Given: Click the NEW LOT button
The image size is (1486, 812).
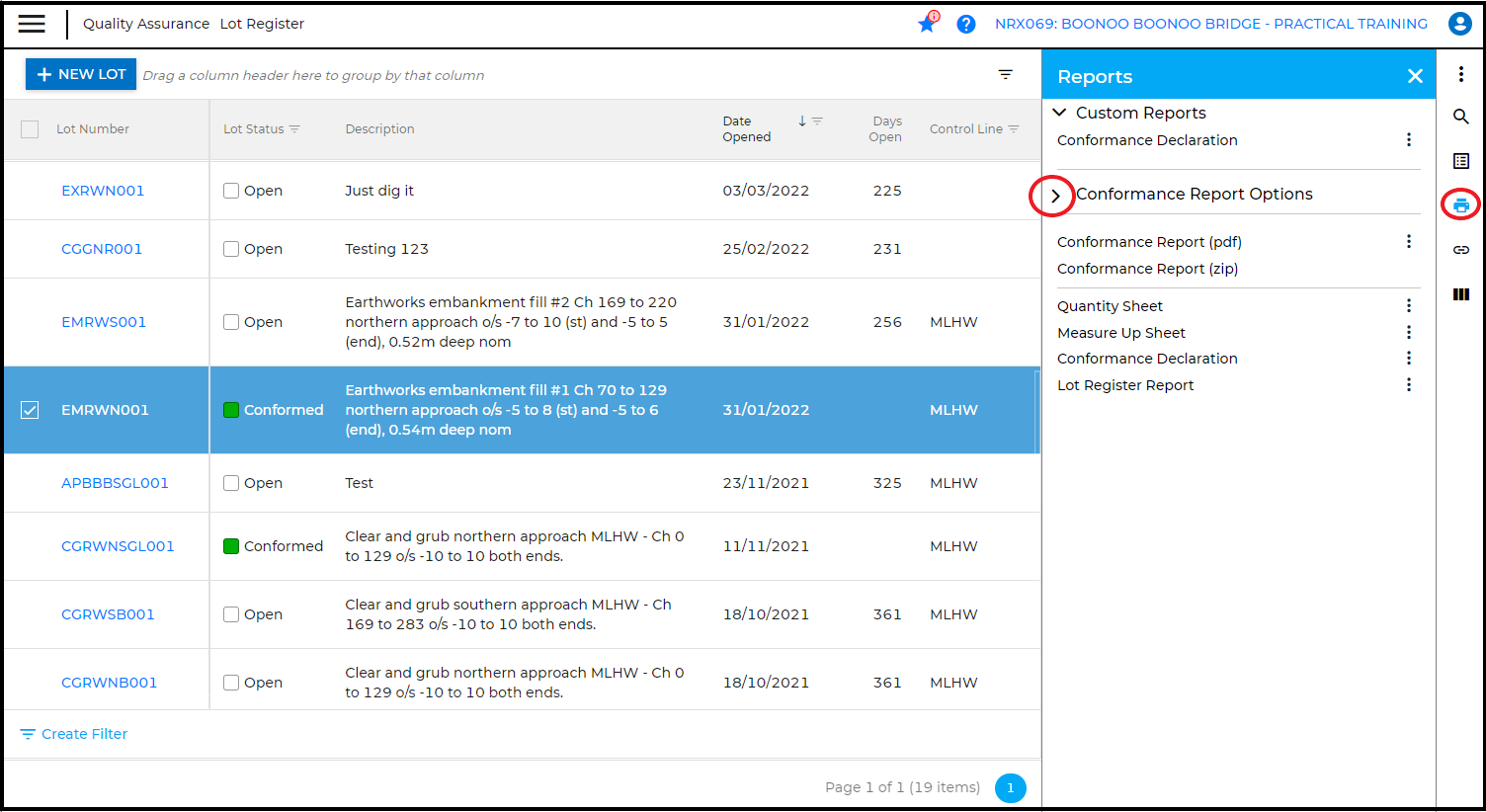Looking at the screenshot, I should click(81, 74).
